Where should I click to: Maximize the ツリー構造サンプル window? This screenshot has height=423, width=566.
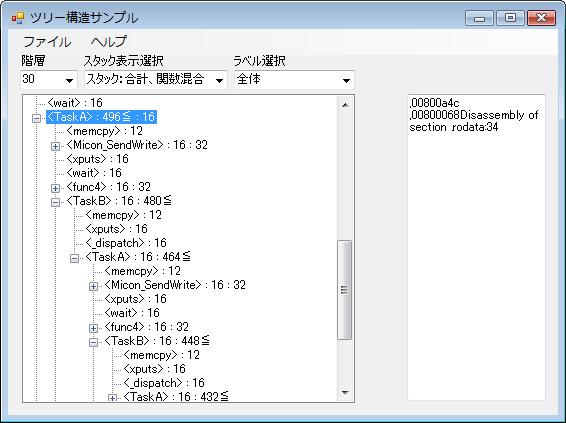click(x=510, y=17)
